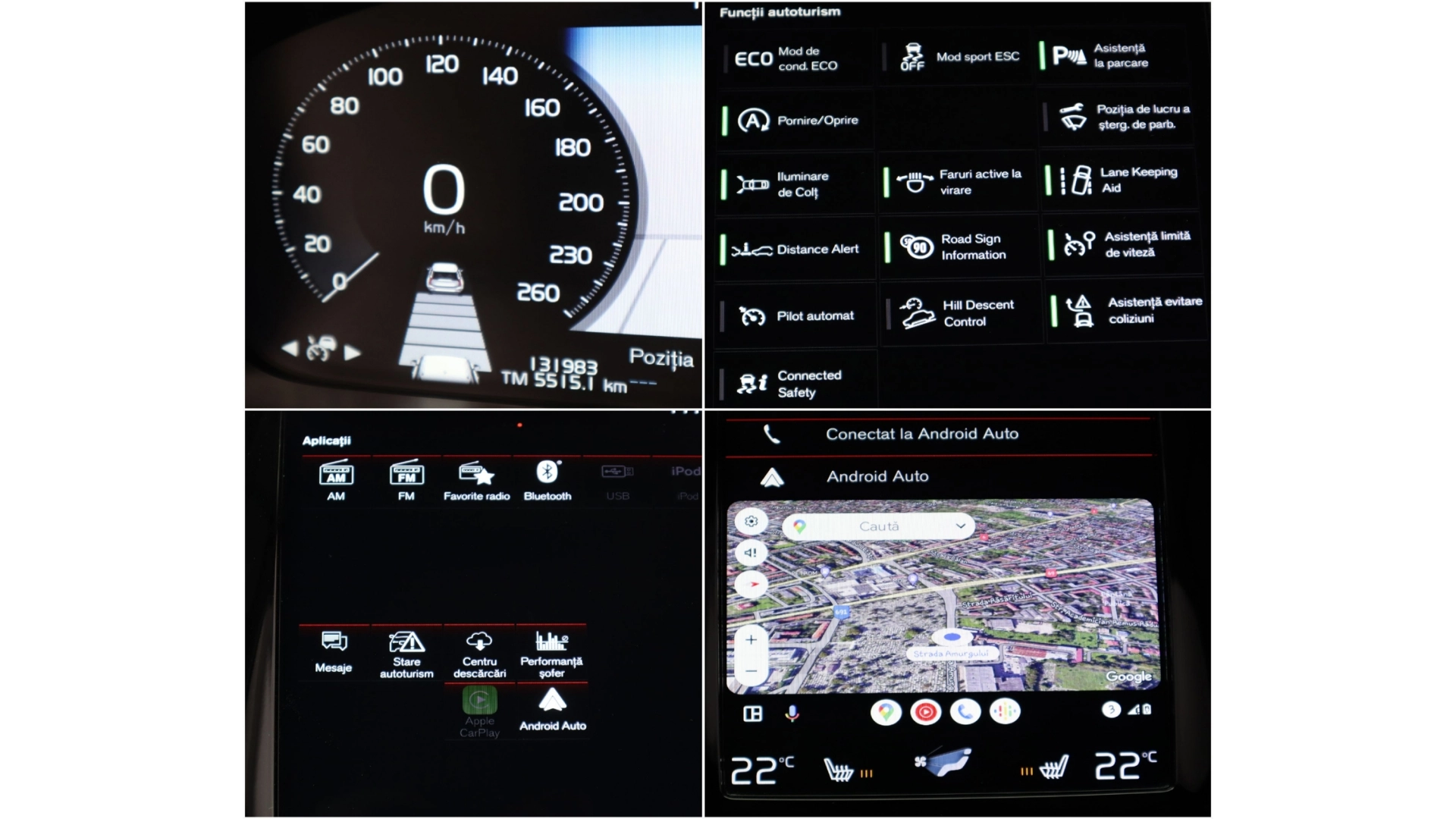Open Stare autoturism app

(406, 652)
